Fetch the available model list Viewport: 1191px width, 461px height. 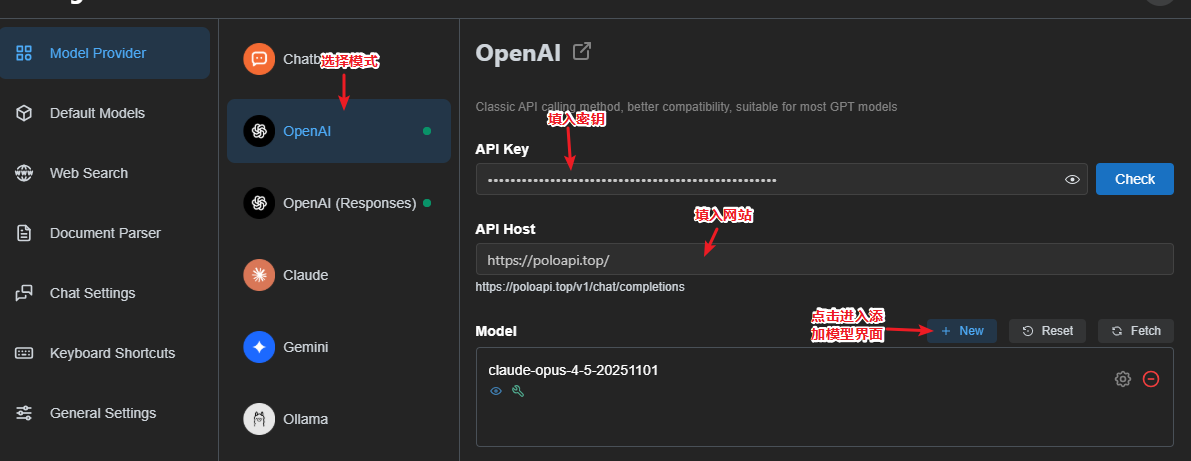click(1136, 331)
